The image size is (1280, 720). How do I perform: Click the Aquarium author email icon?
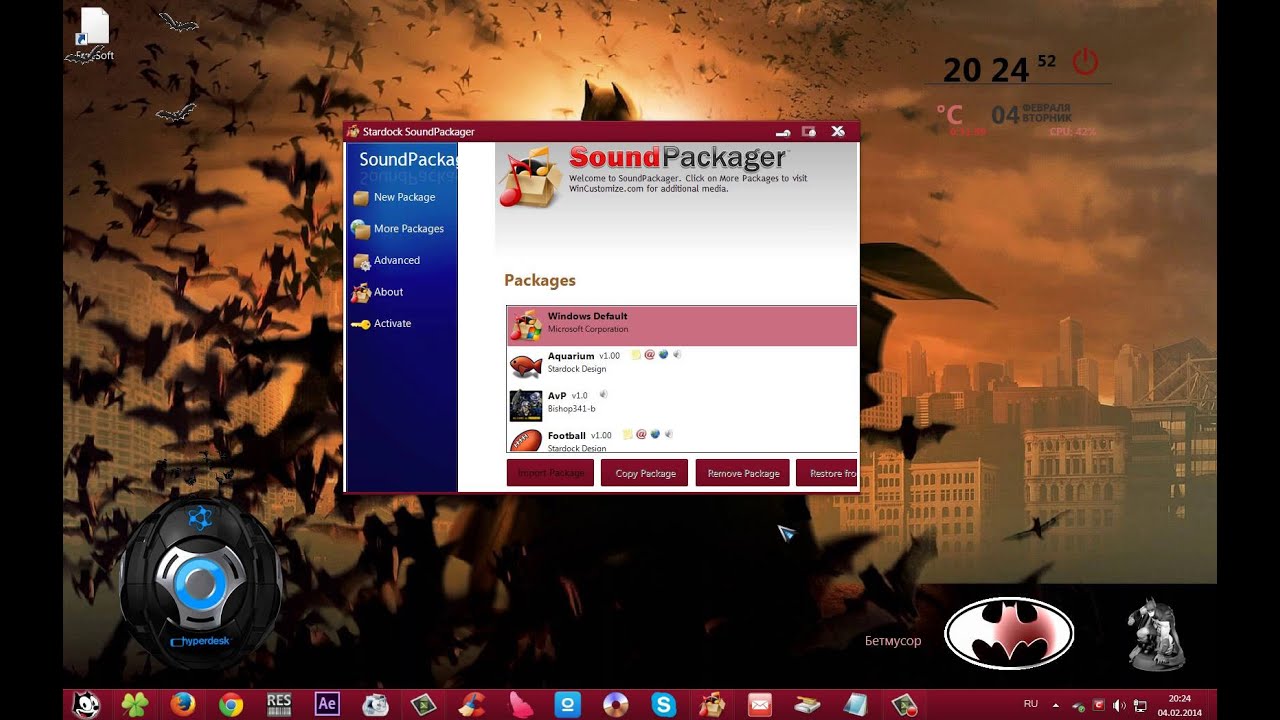[649, 355]
